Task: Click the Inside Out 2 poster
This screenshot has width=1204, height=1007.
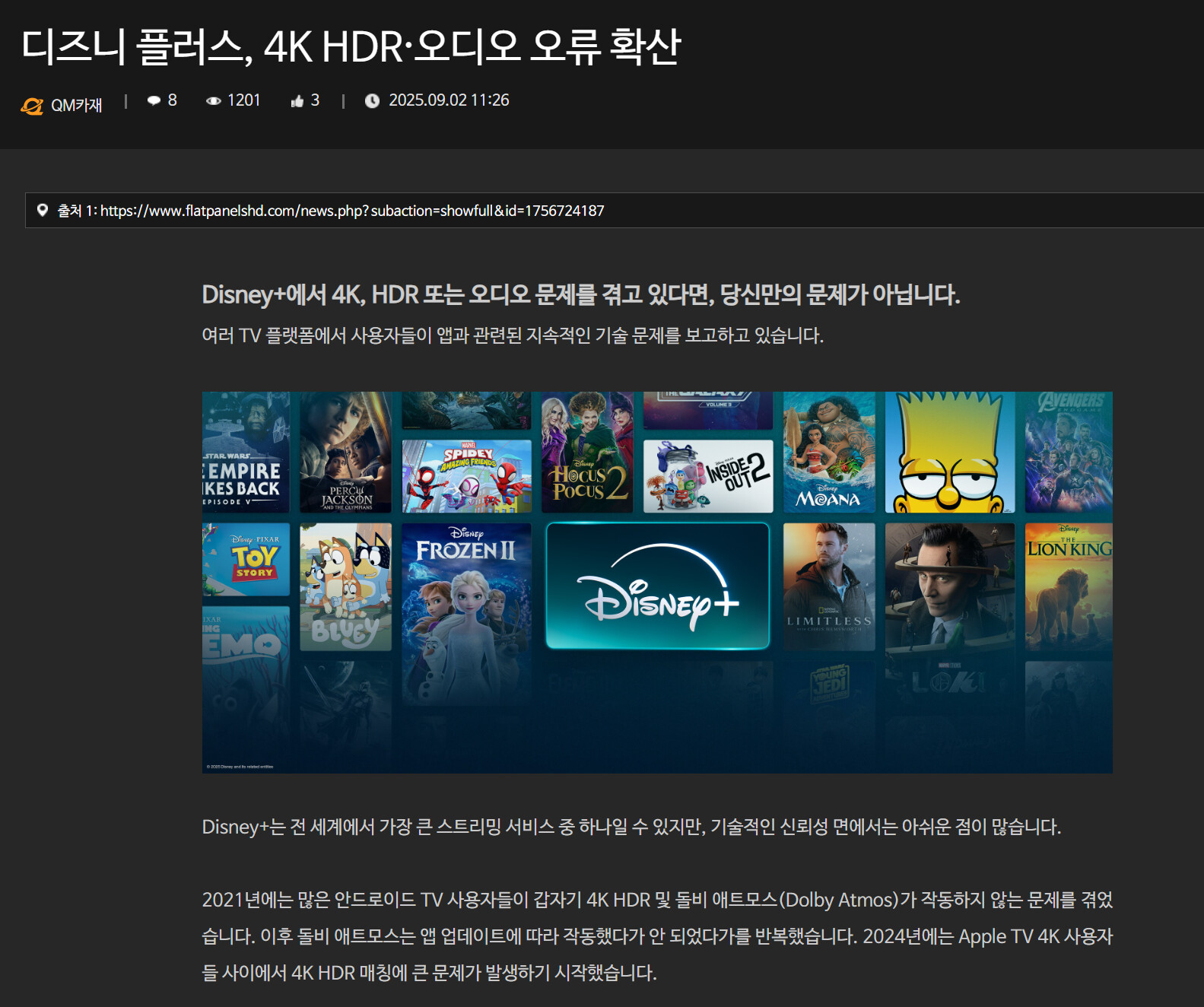Action: point(708,476)
